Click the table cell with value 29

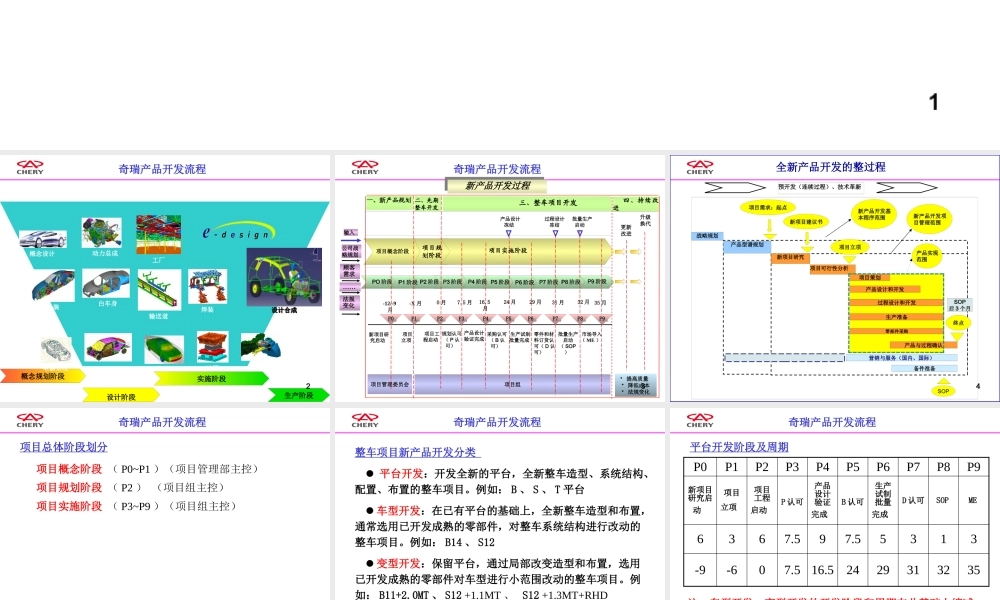click(x=883, y=570)
